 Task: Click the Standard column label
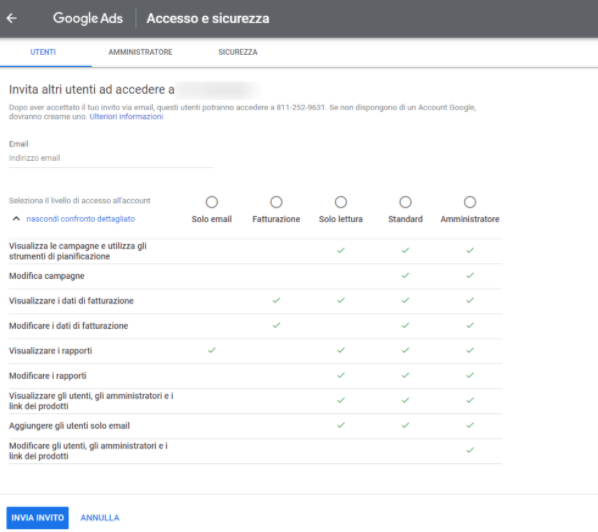coord(405,219)
